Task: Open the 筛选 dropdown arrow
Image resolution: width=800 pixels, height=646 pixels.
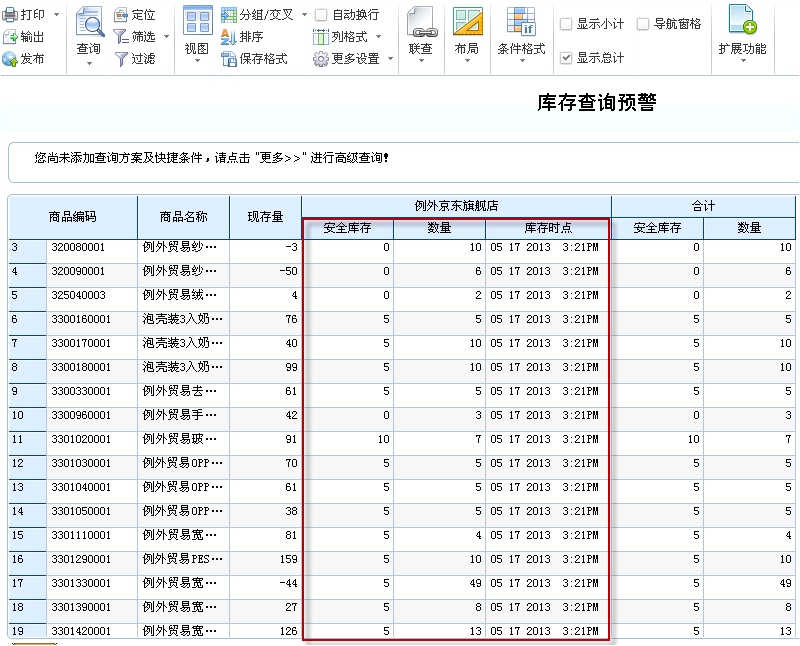Action: (166, 37)
